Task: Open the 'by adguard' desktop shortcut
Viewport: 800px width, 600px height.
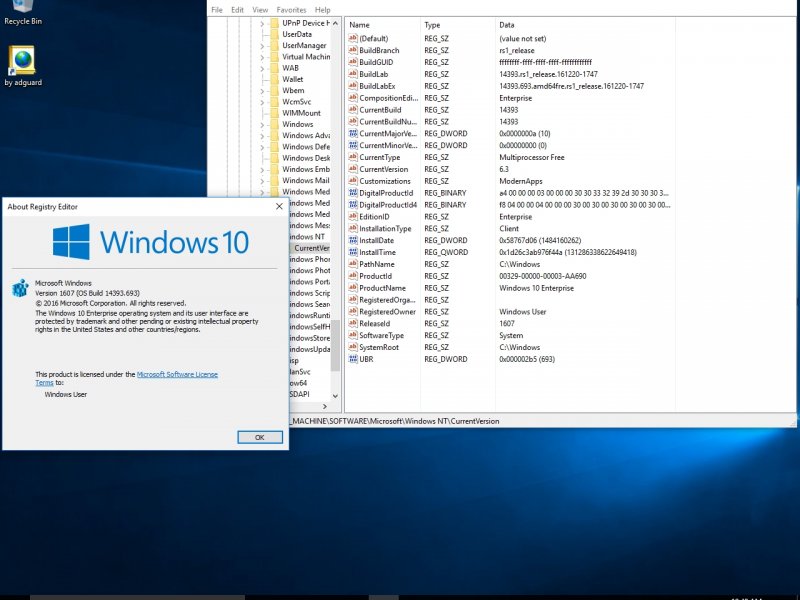Action: click(22, 66)
